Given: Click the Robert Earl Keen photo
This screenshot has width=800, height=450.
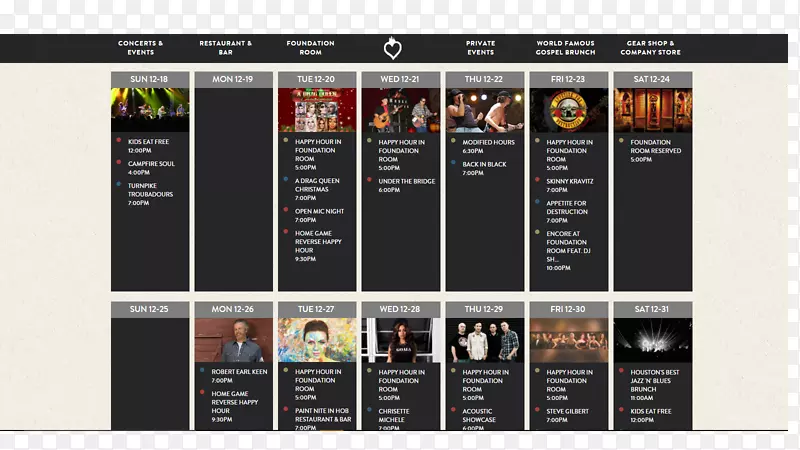Looking at the screenshot, I should [234, 340].
